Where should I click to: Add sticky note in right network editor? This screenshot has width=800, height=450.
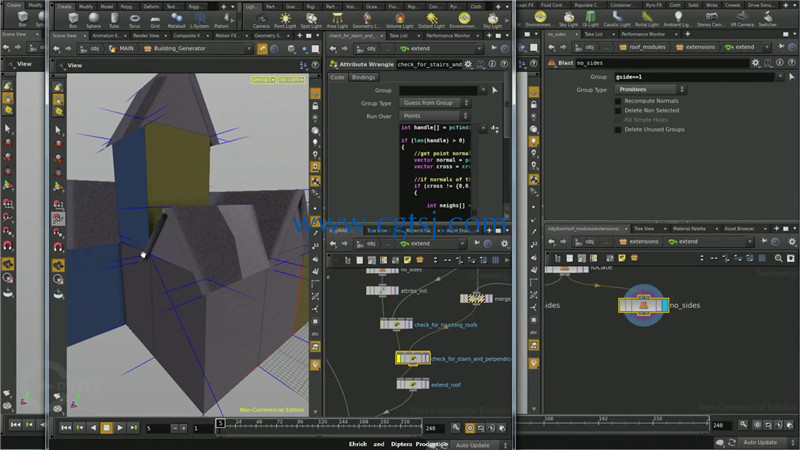click(622, 258)
